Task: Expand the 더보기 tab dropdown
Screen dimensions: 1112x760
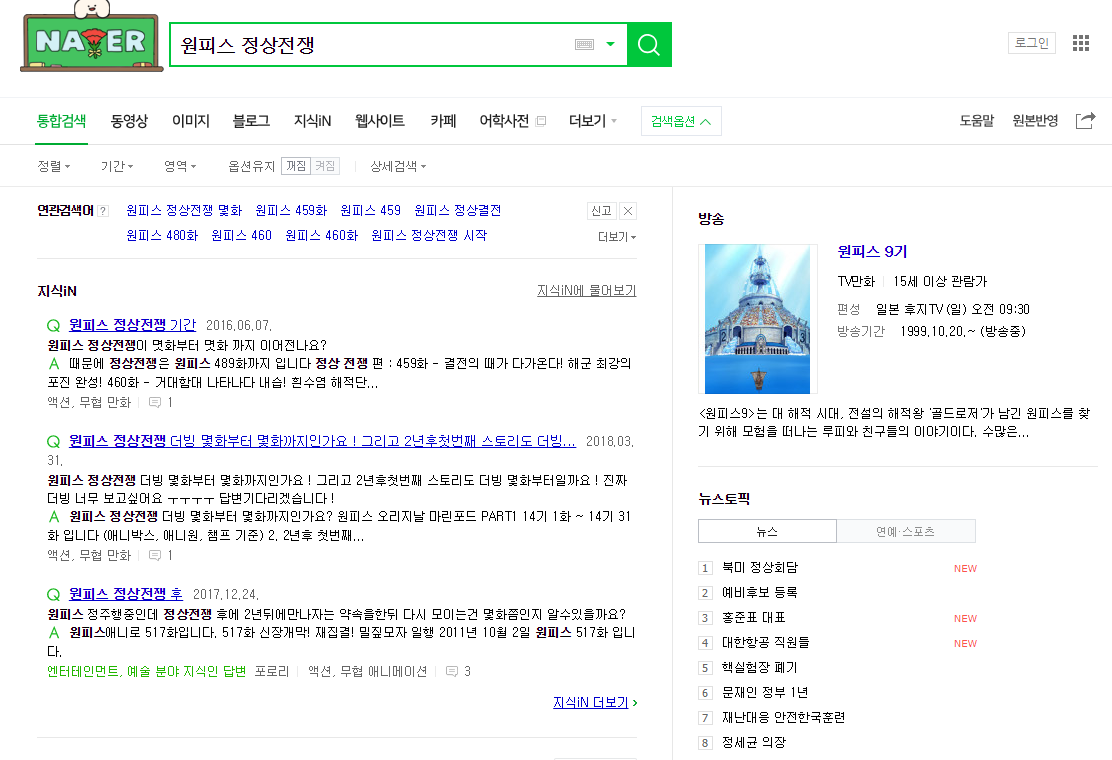Action: [593, 121]
